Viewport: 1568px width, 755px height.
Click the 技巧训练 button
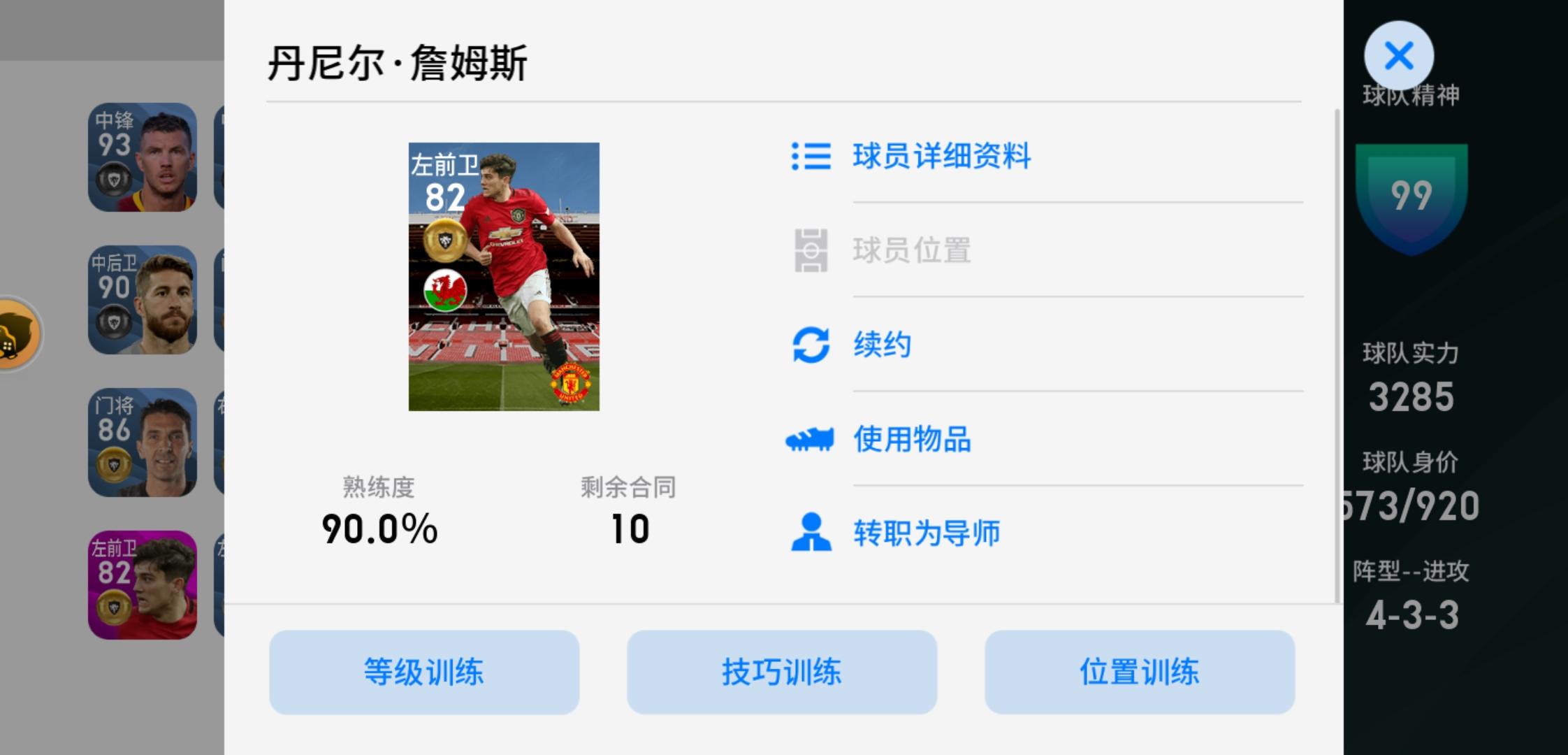pos(782,673)
